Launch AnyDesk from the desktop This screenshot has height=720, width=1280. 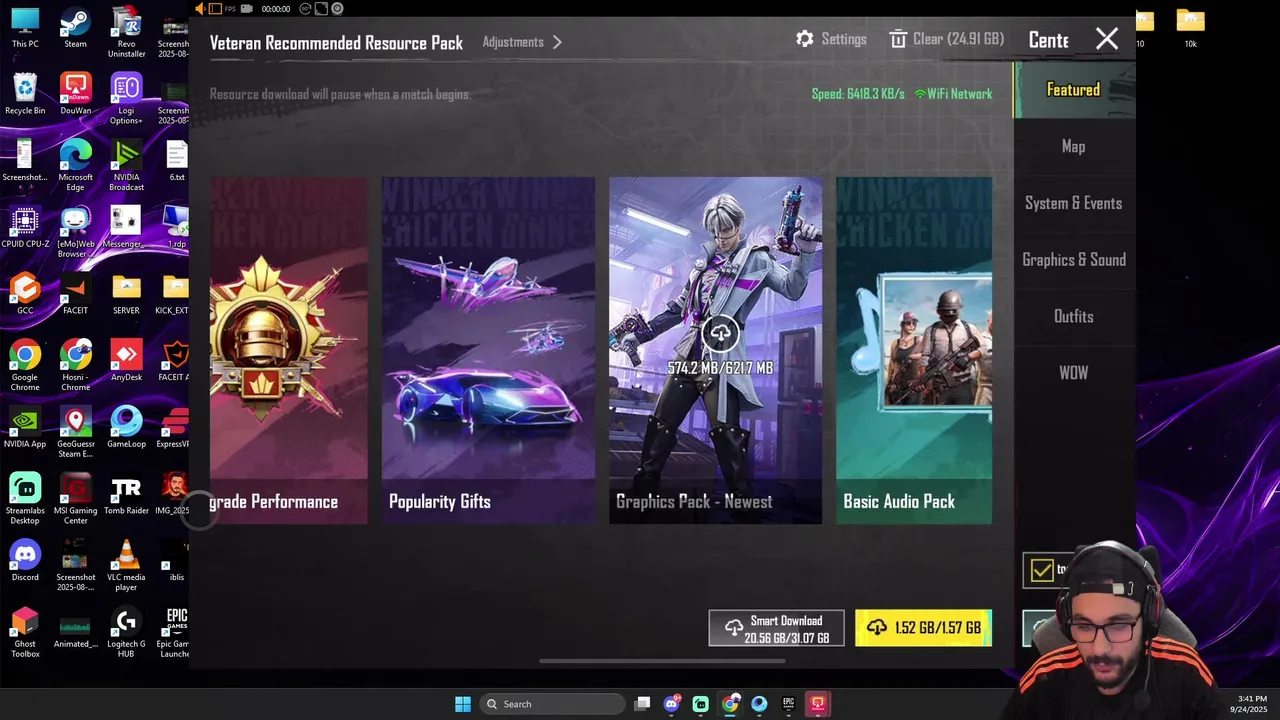126,361
